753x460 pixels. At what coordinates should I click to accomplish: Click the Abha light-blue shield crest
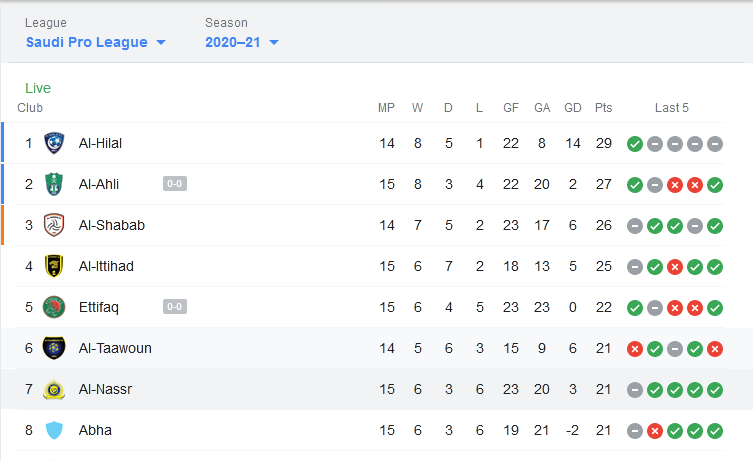point(54,430)
